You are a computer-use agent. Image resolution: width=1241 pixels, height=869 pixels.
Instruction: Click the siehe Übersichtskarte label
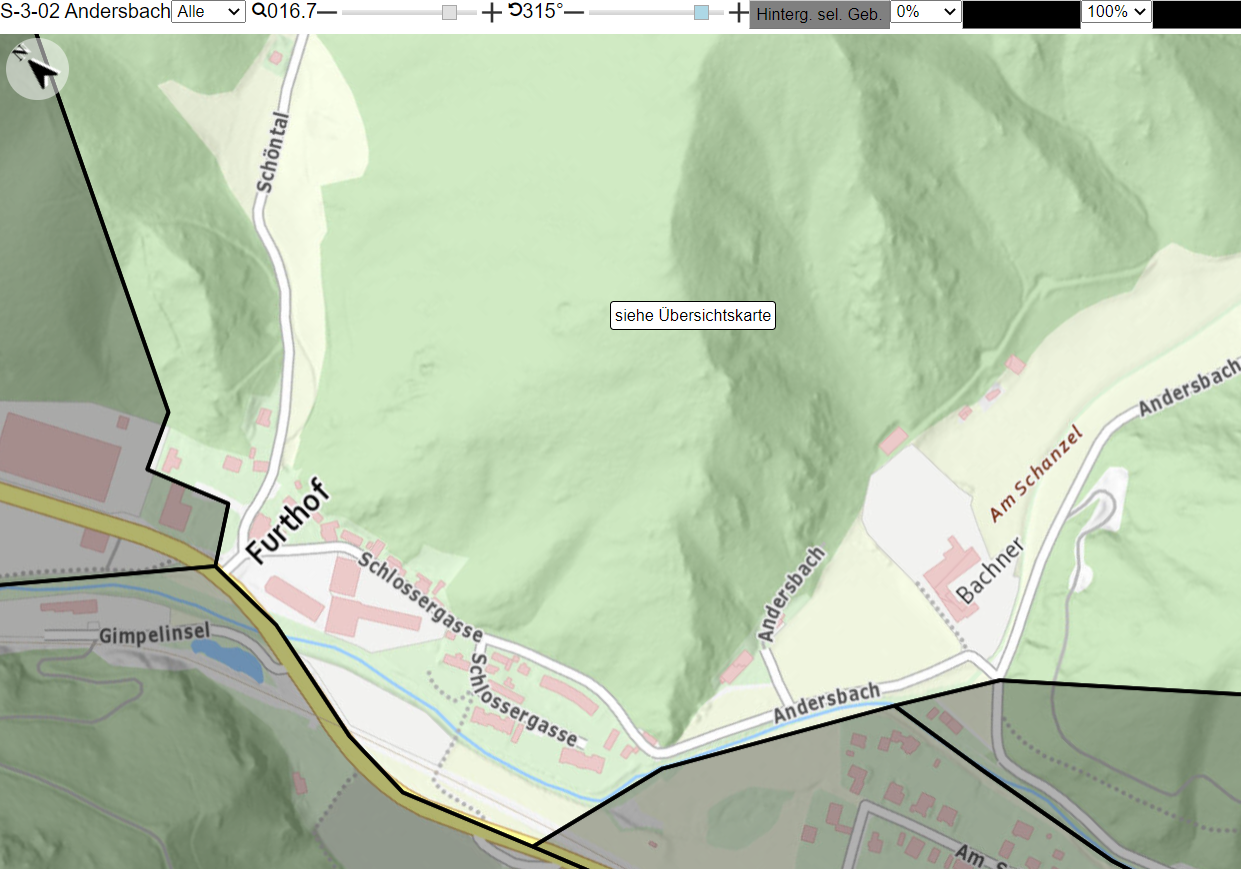pyautogui.click(x=693, y=315)
